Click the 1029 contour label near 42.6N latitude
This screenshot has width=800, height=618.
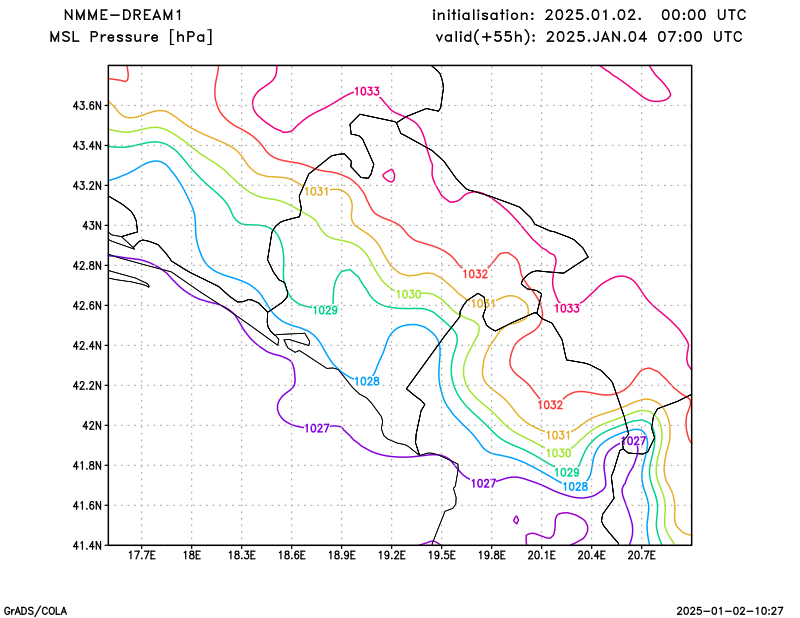(325, 310)
